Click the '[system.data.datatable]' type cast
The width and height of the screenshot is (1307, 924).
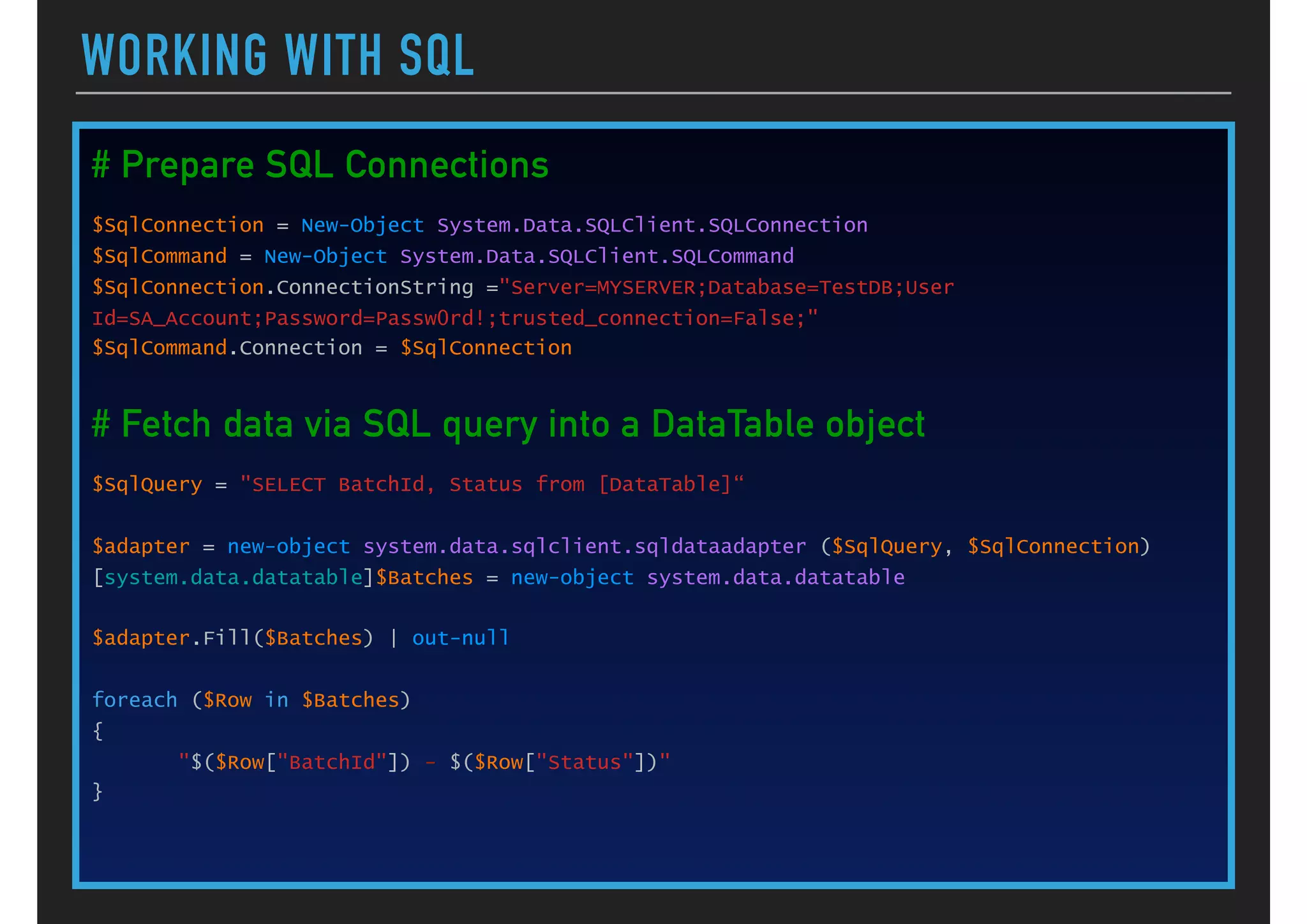pos(233,577)
